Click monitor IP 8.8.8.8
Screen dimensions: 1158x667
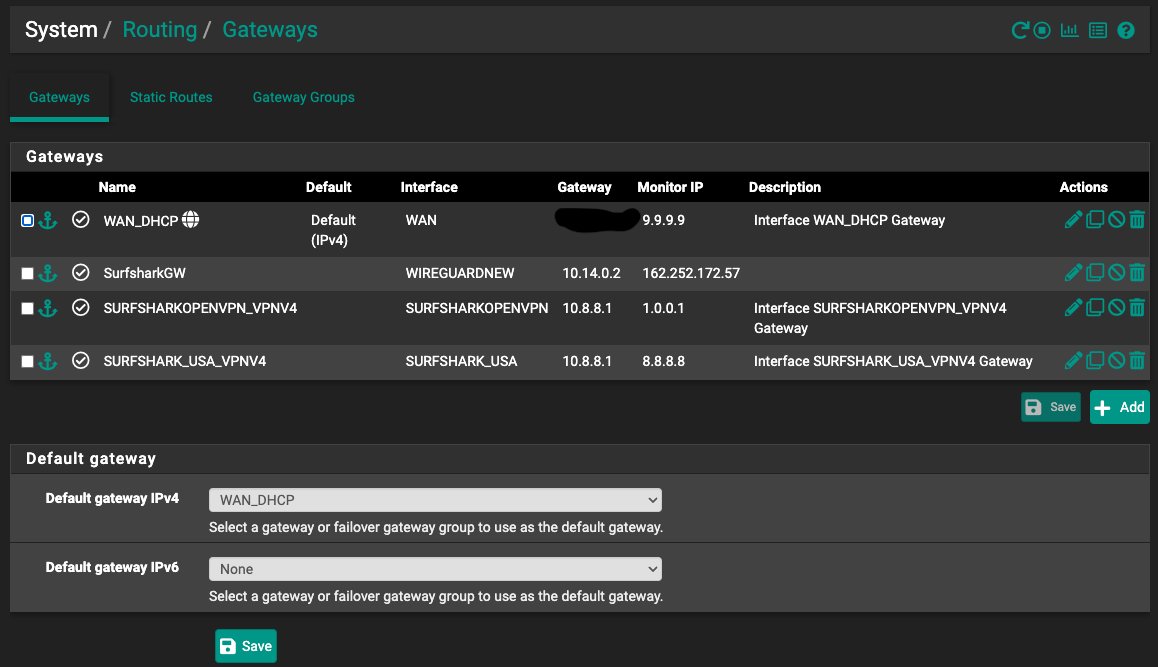coord(664,361)
